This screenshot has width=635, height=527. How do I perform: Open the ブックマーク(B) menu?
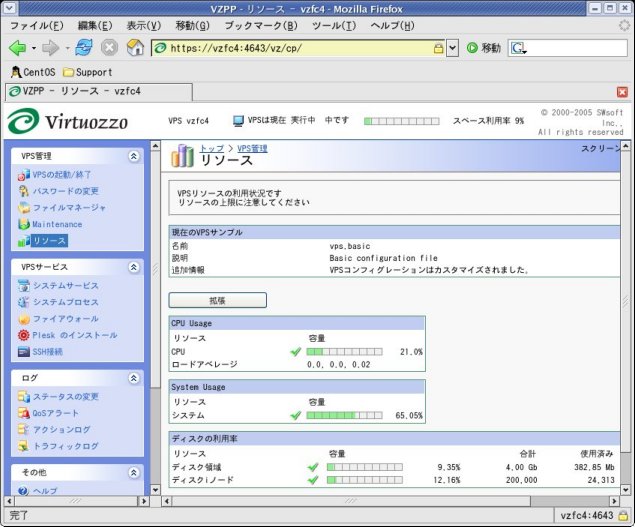coord(261,26)
